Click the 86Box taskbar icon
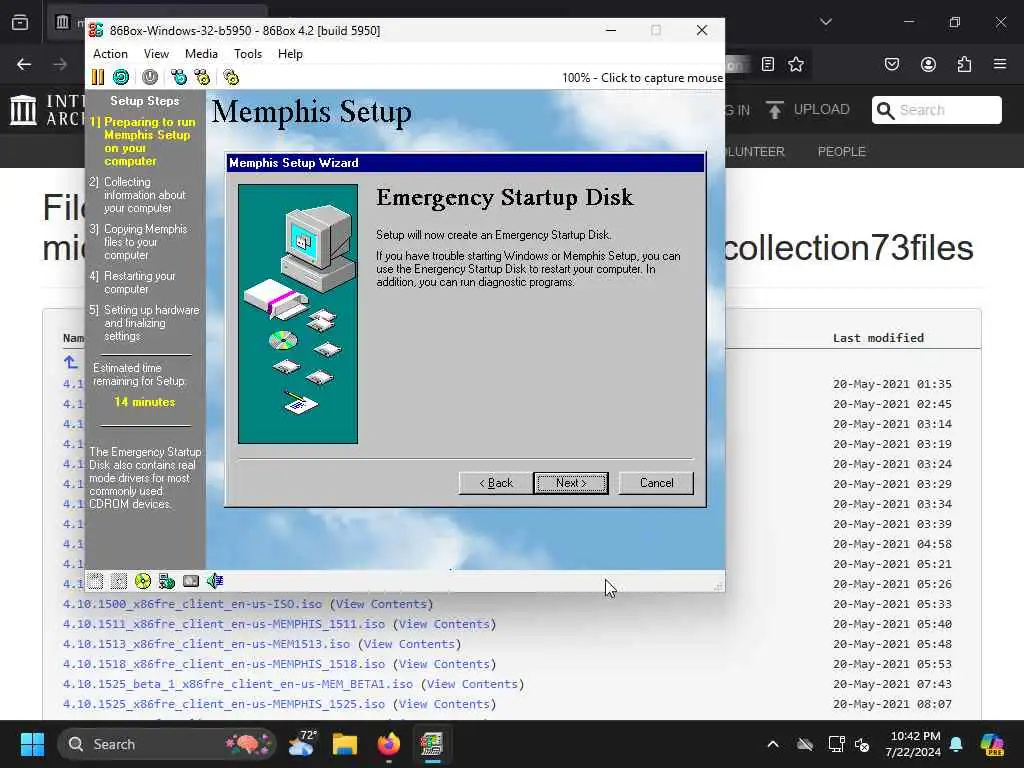The height and width of the screenshot is (768, 1024). (x=432, y=744)
